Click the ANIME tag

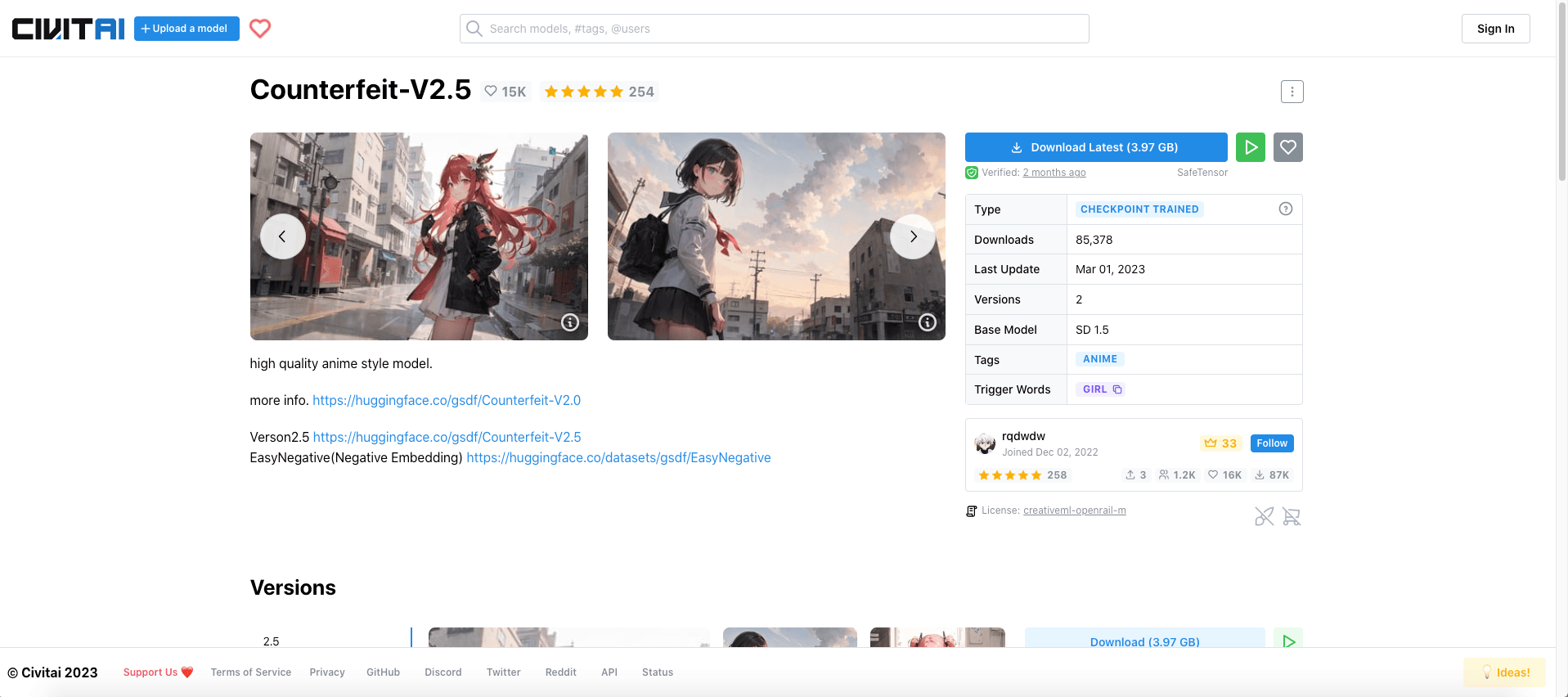[x=1099, y=359]
